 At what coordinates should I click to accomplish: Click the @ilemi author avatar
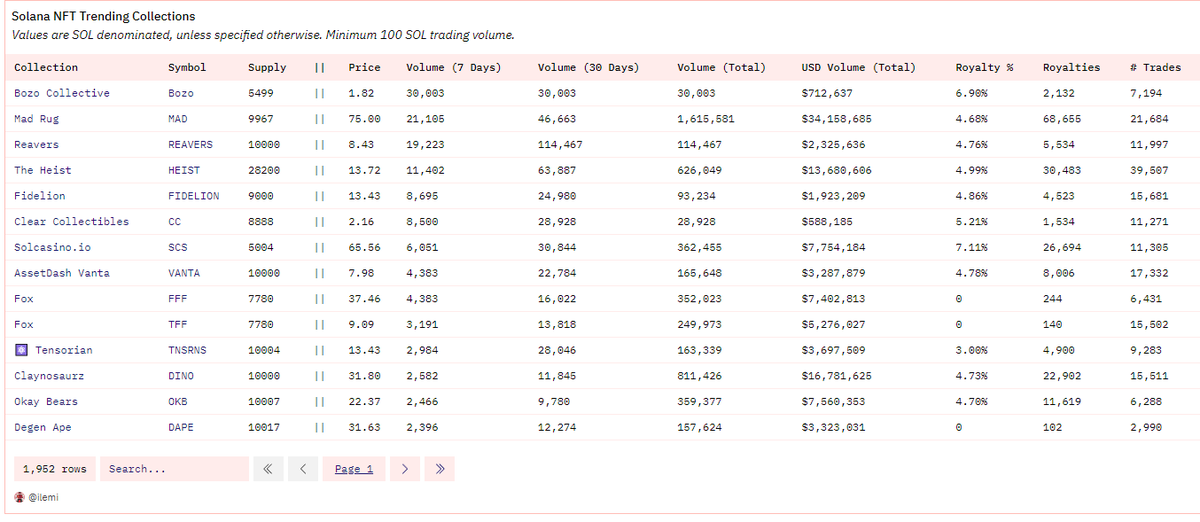click(19, 497)
